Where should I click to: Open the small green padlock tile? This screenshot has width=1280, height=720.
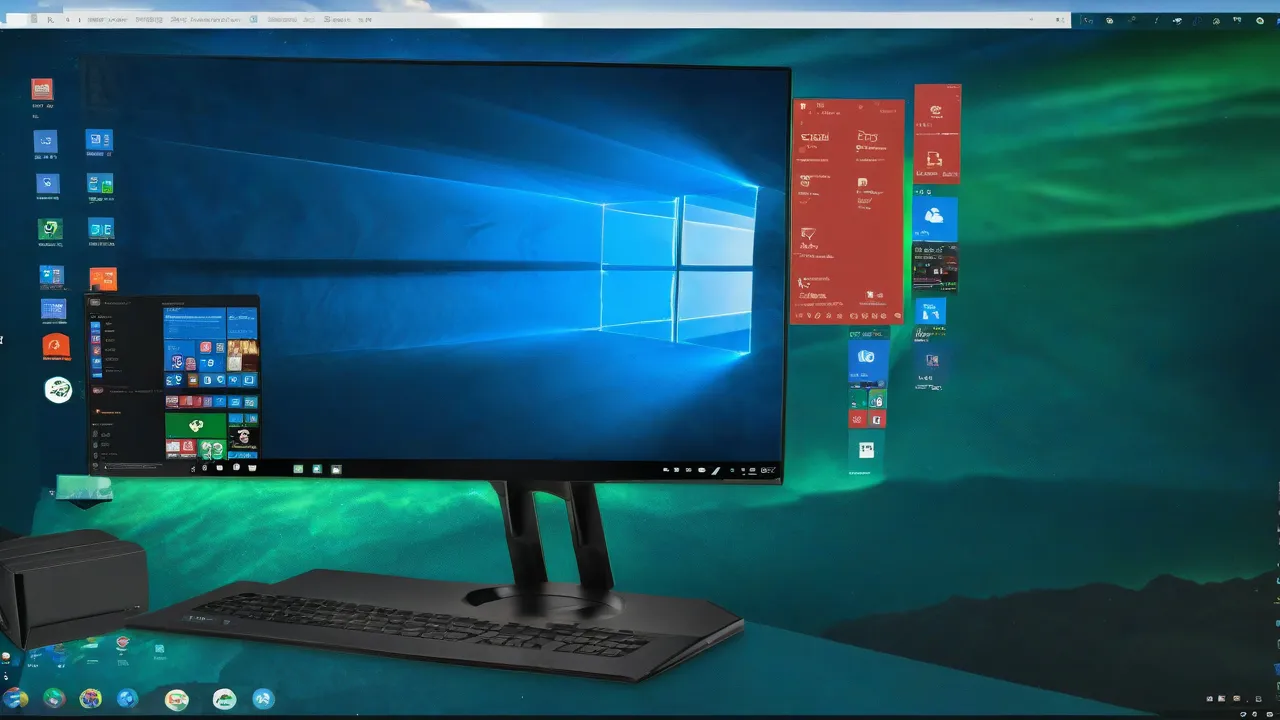click(877, 400)
